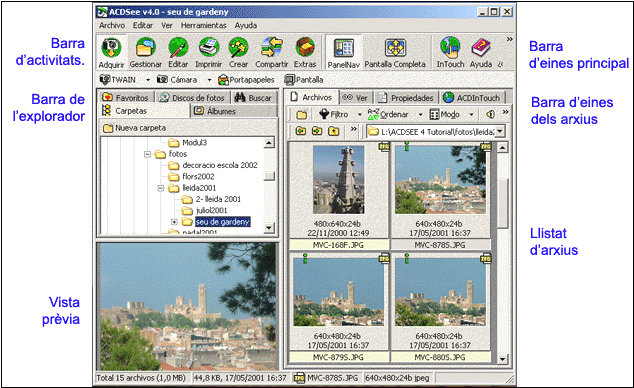The image size is (634, 388).
Task: Select the flors2002 folder
Action: [192, 177]
